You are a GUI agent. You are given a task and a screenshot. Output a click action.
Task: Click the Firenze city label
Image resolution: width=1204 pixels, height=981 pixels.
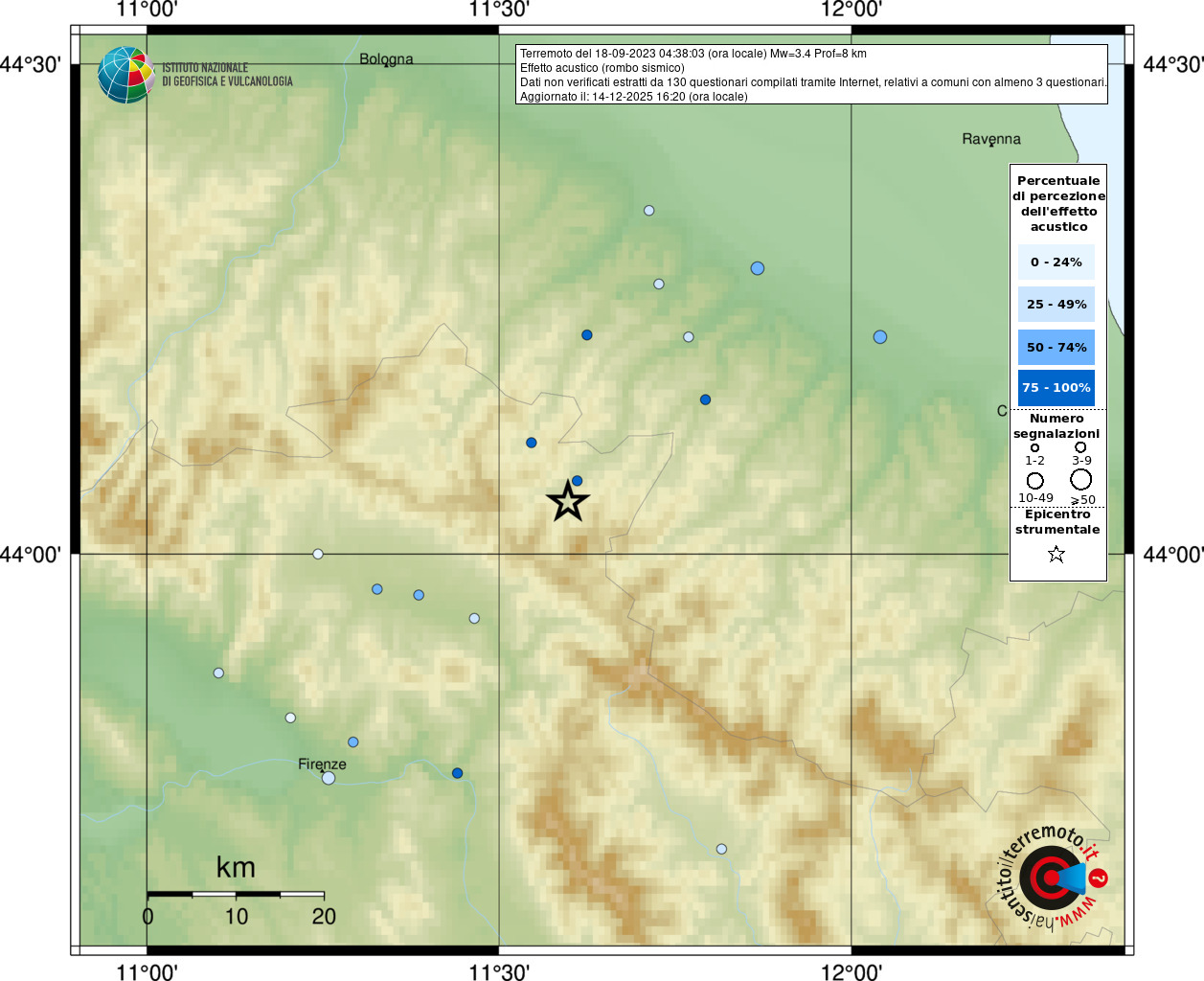pyautogui.click(x=322, y=764)
